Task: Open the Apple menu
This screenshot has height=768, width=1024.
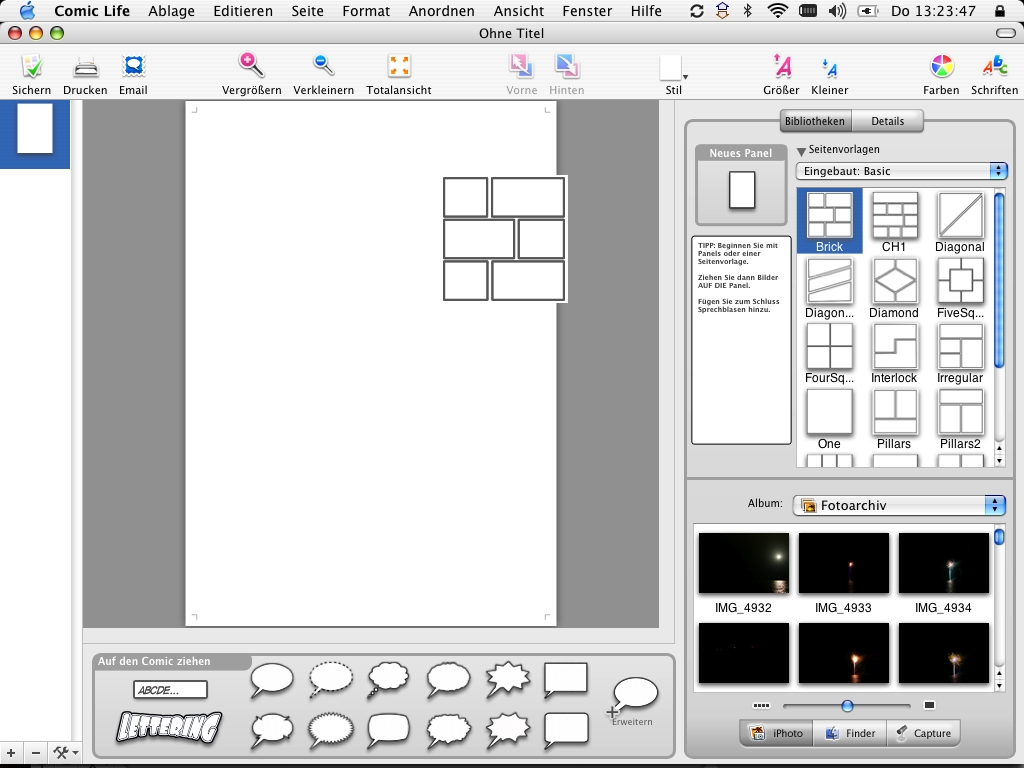Action: pyautogui.click(x=27, y=10)
